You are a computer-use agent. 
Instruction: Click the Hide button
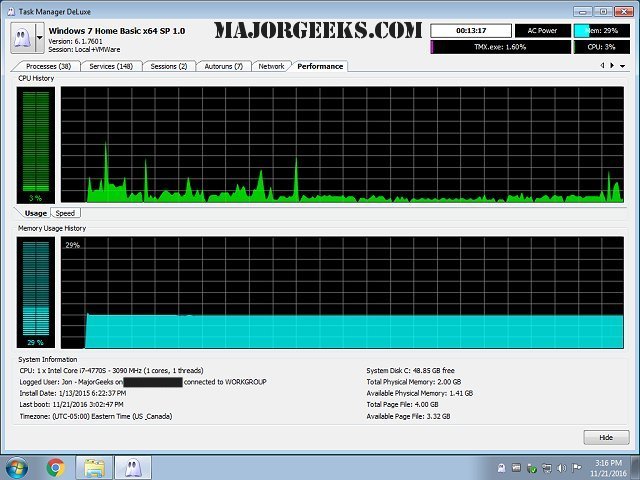pos(606,438)
